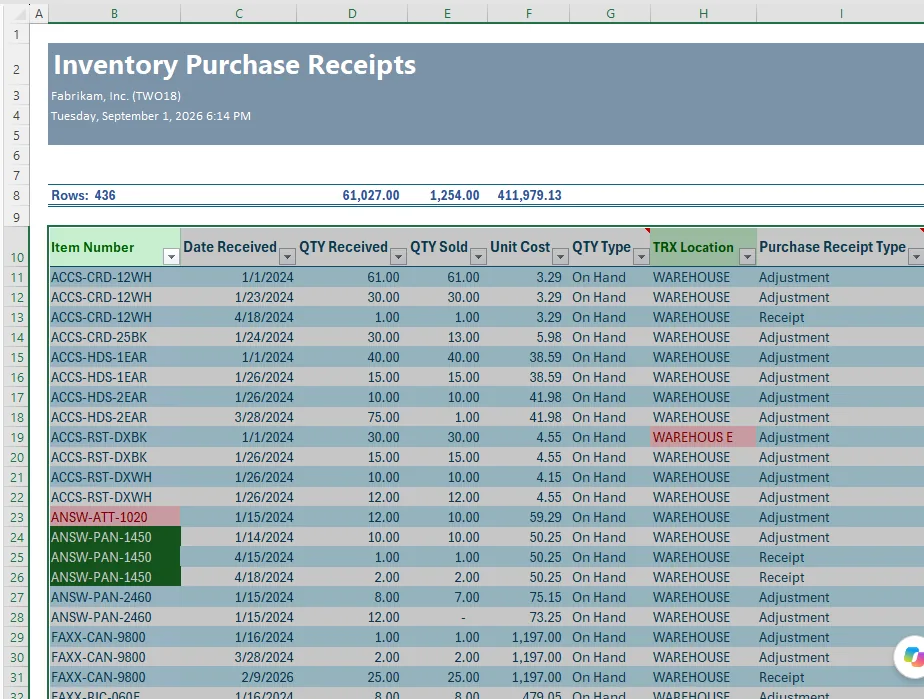
Task: Click Receipt type in row 13
Action: pos(841,317)
